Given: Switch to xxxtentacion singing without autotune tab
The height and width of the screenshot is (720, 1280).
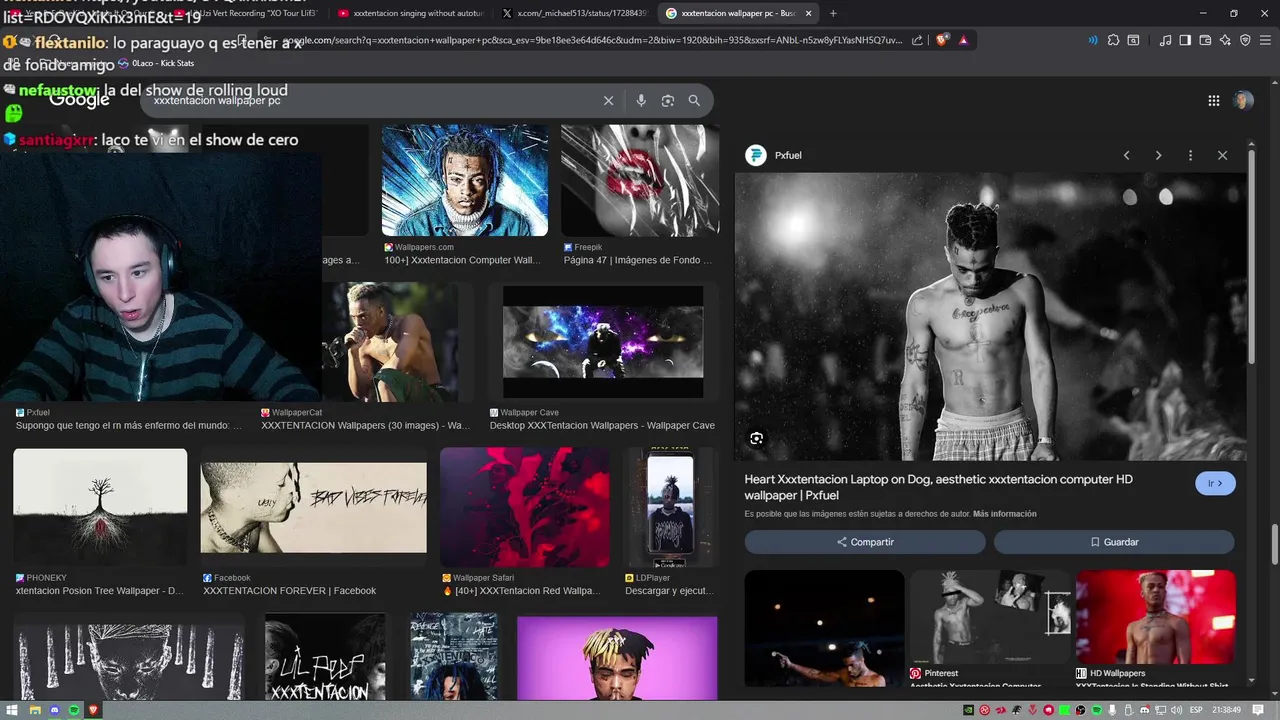Looking at the screenshot, I should [410, 13].
